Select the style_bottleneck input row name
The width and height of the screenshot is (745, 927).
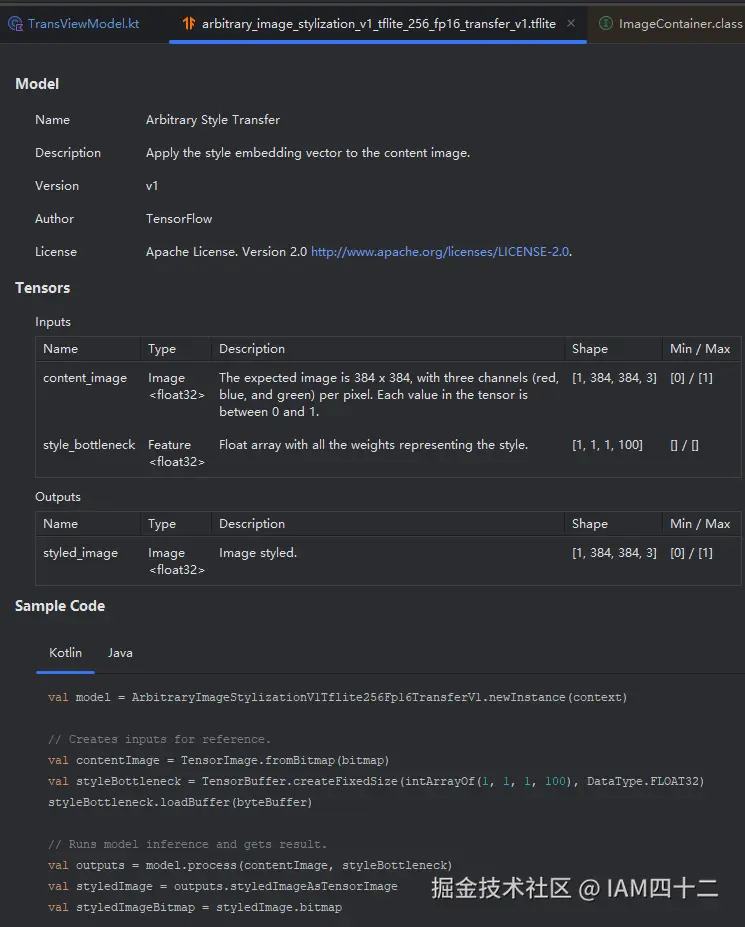[89, 445]
